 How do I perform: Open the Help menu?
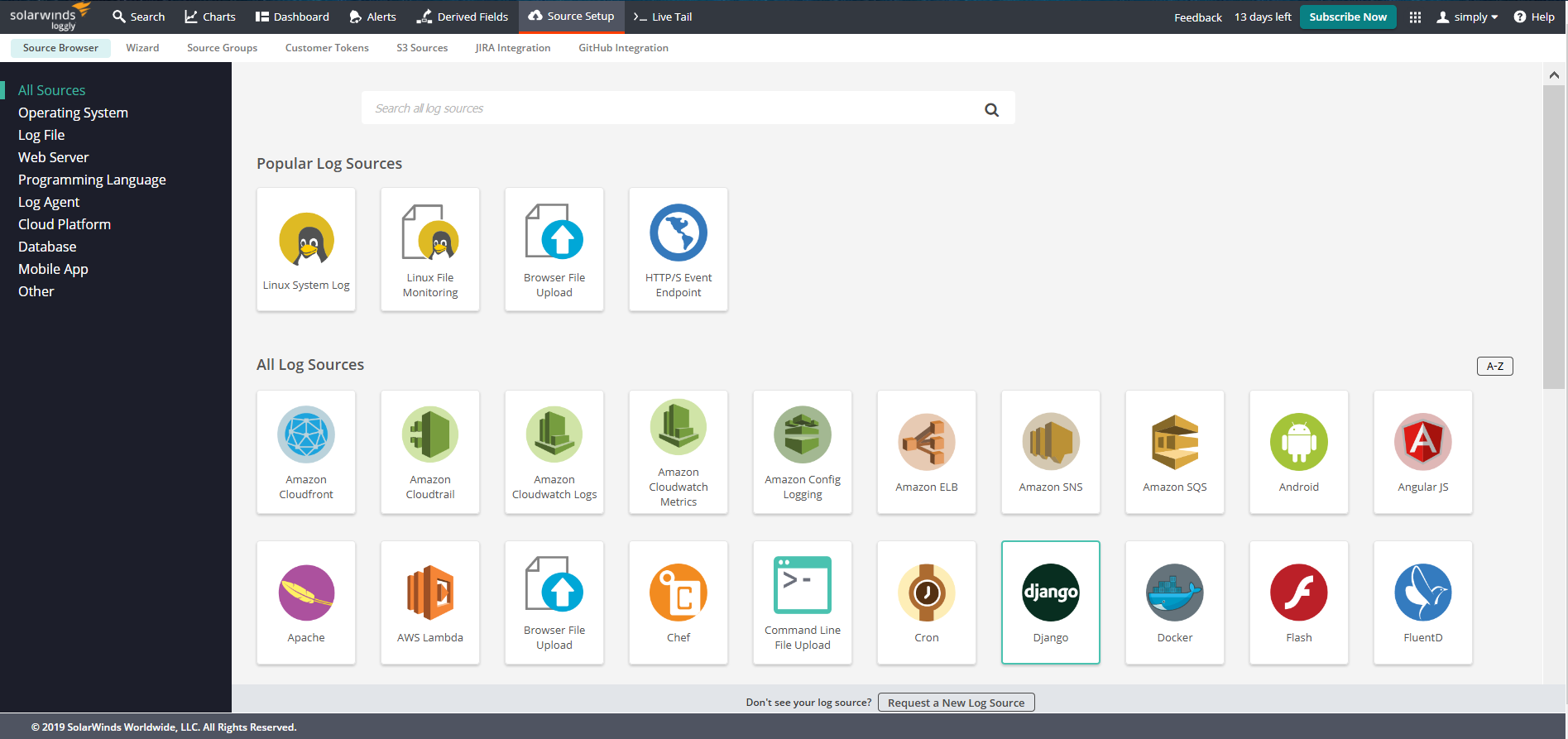(1534, 17)
